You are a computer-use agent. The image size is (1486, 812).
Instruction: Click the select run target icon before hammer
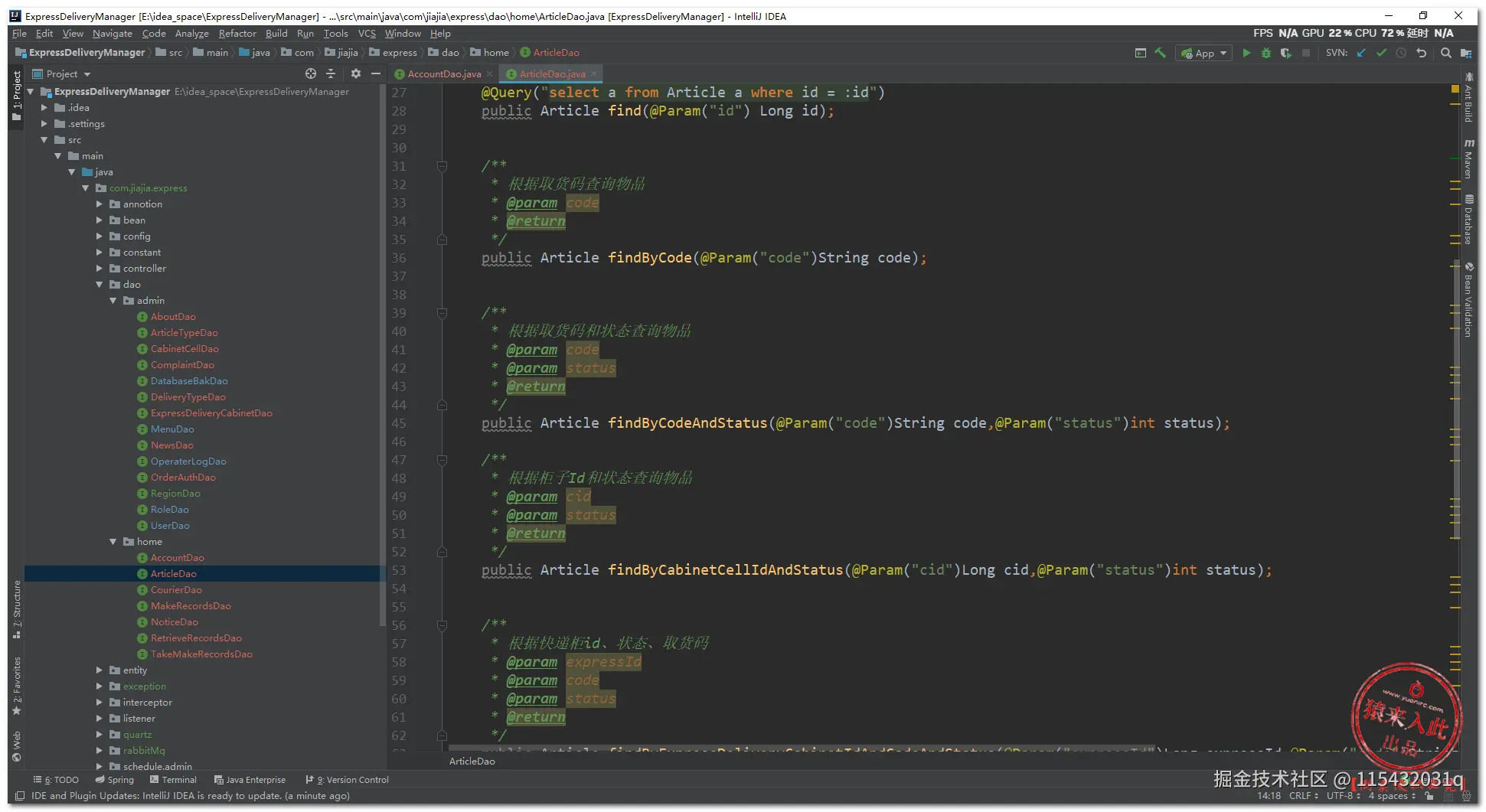pos(1141,53)
